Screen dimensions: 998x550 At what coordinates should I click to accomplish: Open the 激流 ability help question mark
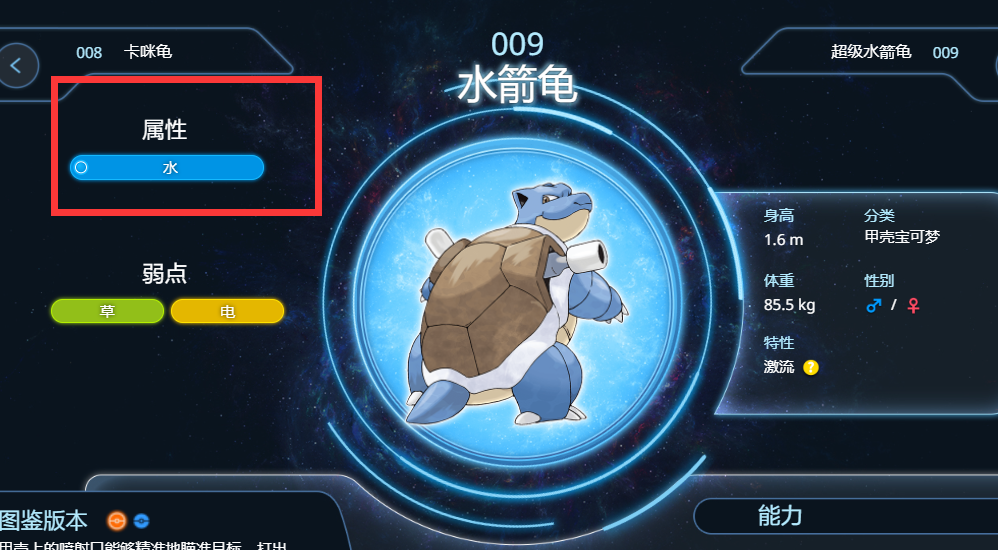click(x=810, y=367)
